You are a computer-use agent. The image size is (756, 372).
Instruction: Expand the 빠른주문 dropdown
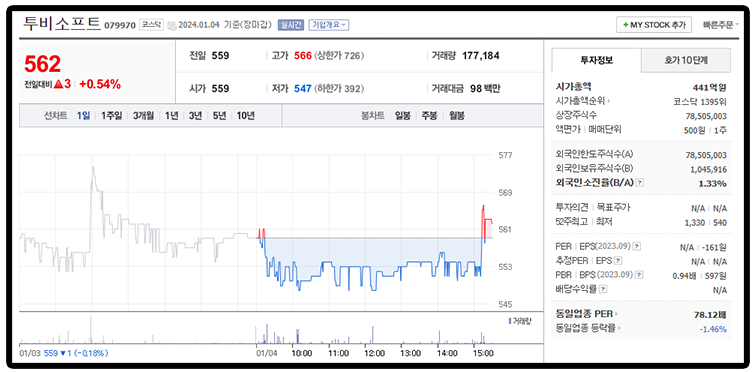click(720, 25)
